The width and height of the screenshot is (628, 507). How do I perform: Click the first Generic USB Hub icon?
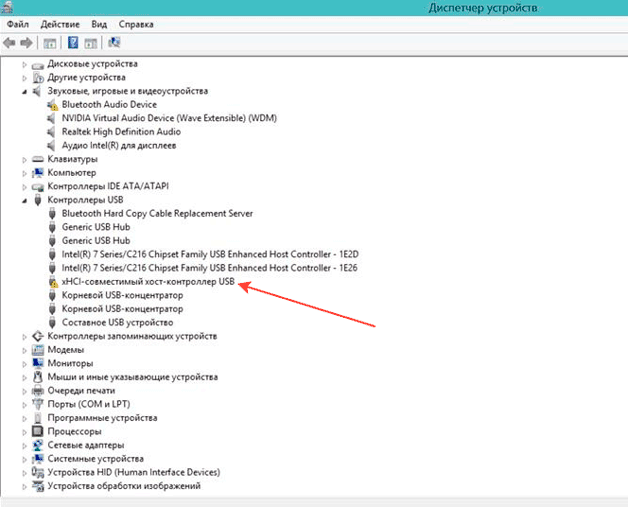coord(53,227)
